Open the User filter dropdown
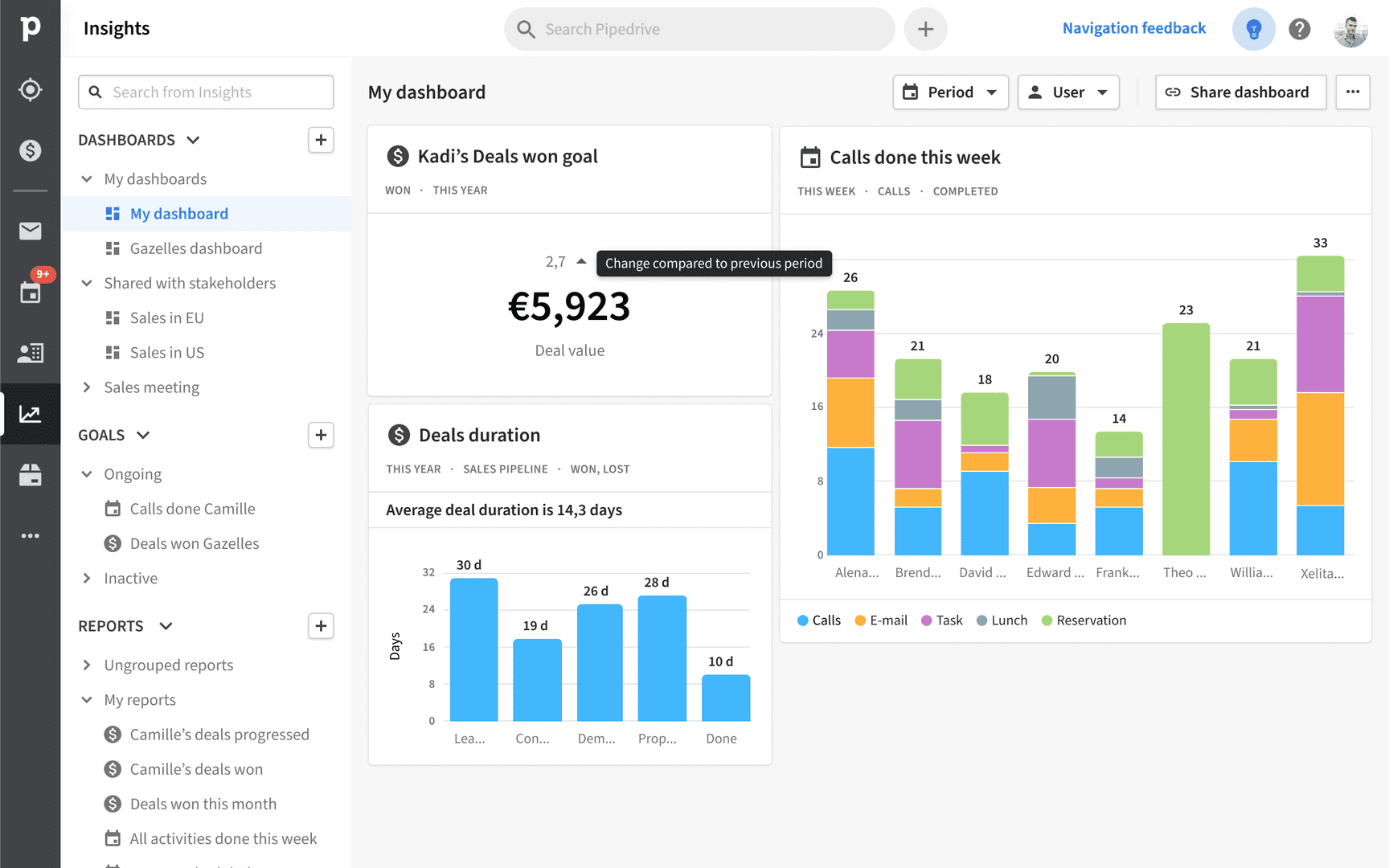1389x868 pixels. (1068, 92)
